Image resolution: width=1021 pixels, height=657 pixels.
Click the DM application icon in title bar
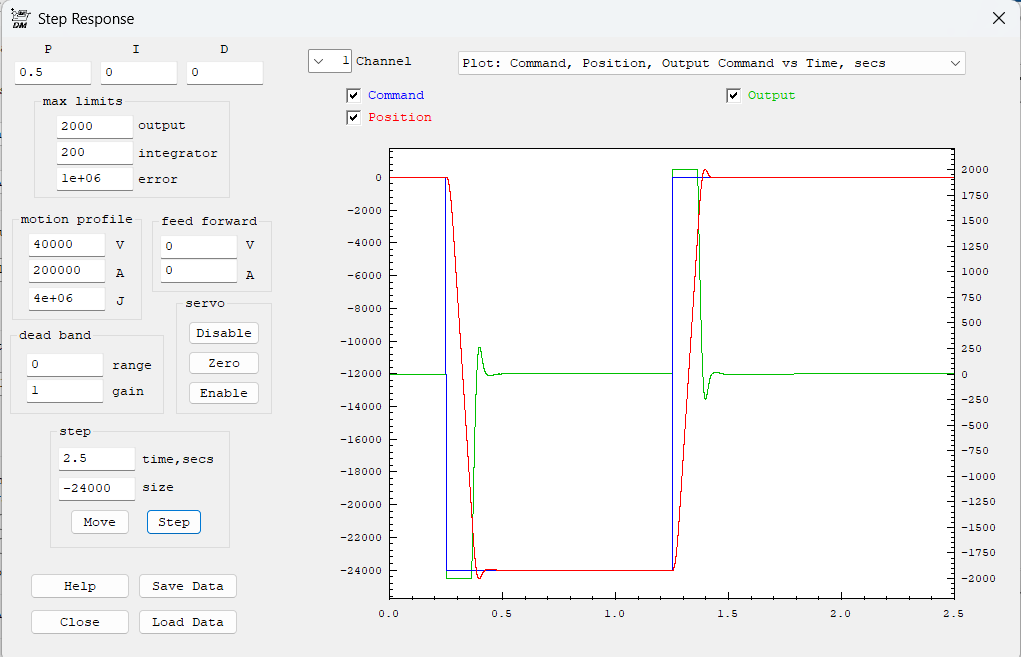tap(18, 18)
